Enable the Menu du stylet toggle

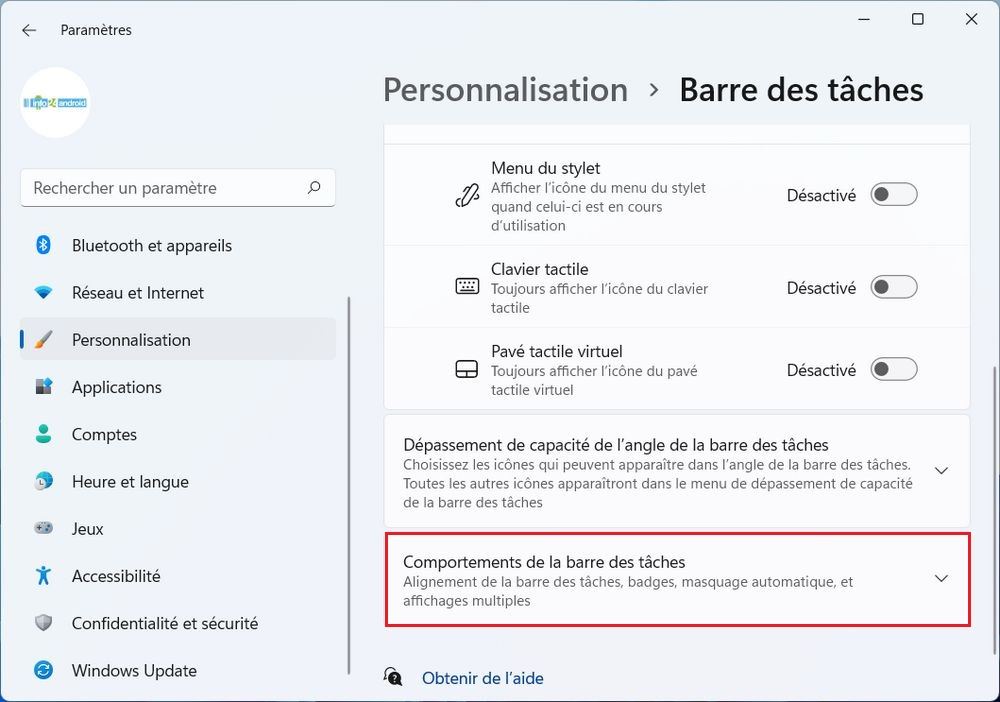[x=893, y=195]
